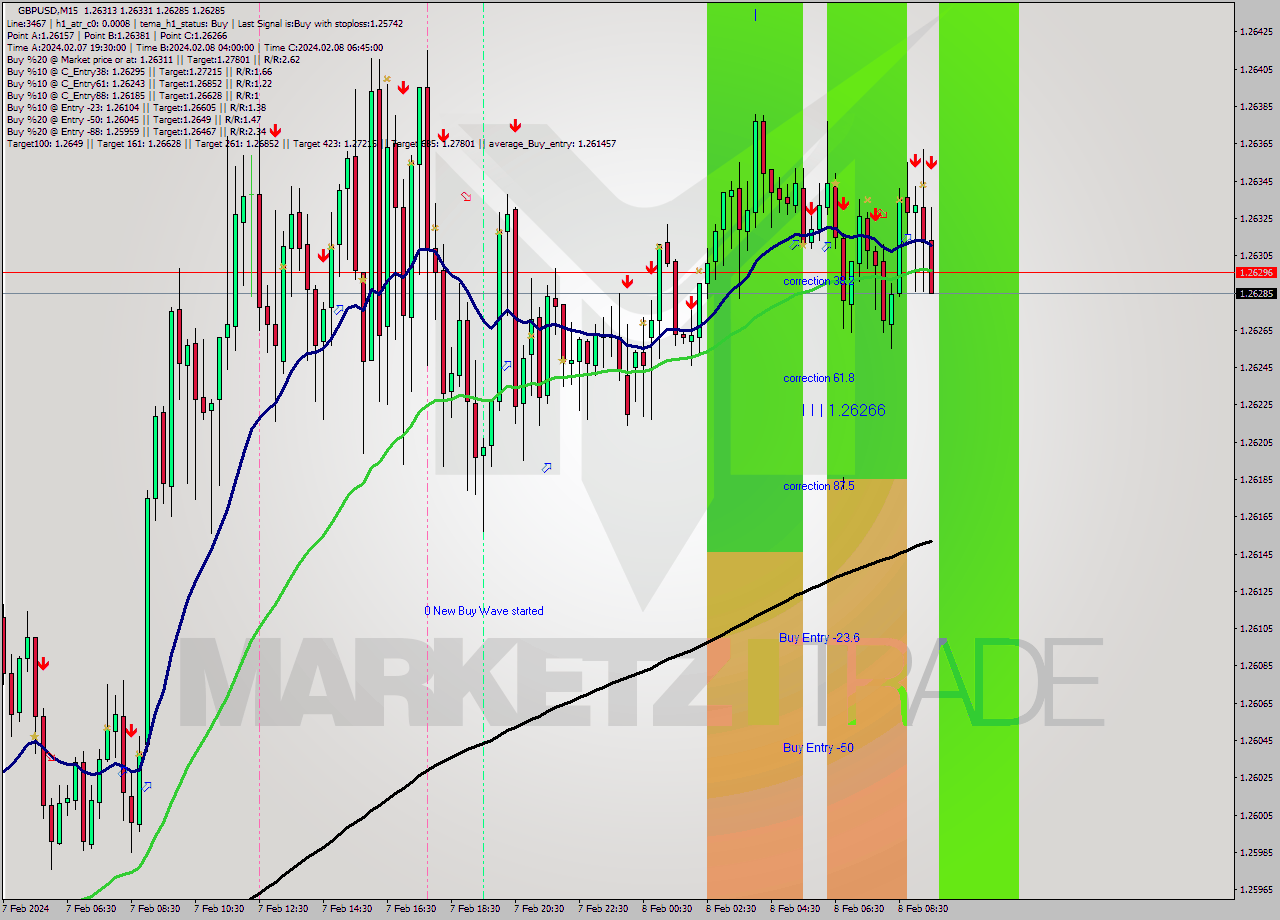Screen dimensions: 1280x920
Task: Click the black 1.26285 current price tag
Action: pos(1256,293)
